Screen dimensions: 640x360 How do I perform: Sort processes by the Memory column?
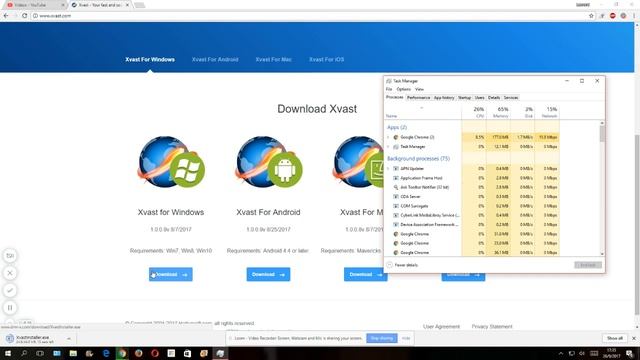[x=498, y=112]
